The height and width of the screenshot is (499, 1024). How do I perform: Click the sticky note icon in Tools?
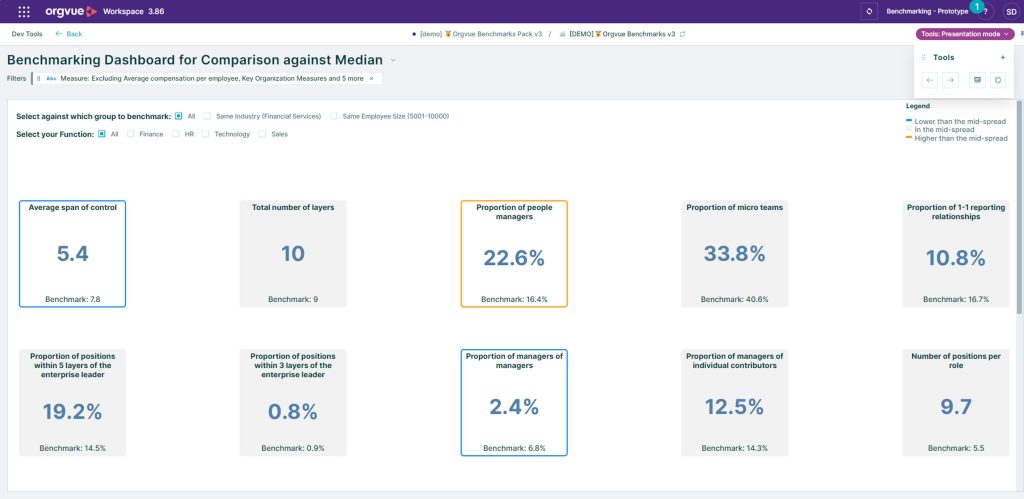(997, 80)
